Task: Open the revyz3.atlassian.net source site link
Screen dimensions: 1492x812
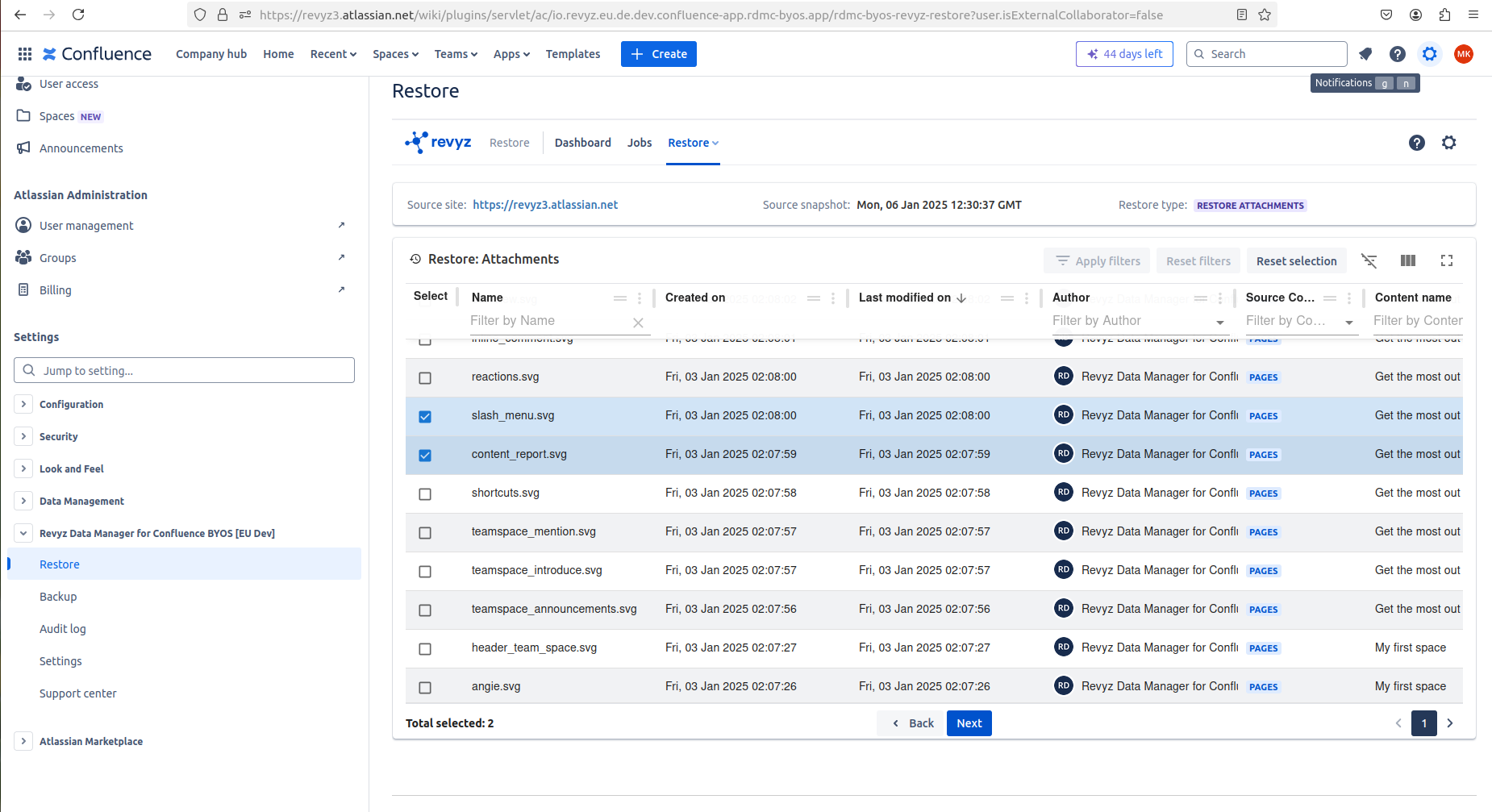Action: tap(545, 205)
